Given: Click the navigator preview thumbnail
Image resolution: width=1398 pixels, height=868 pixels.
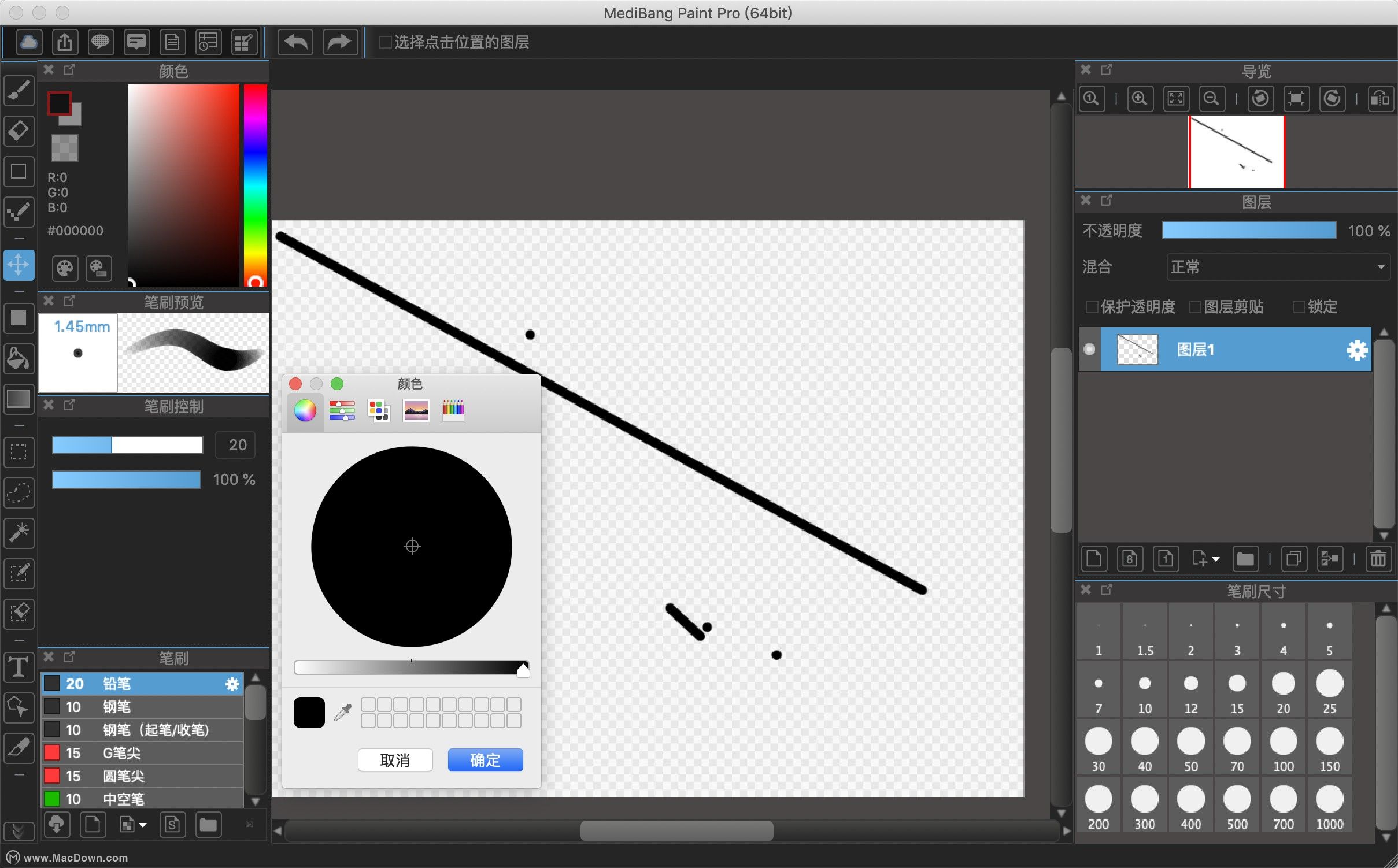Looking at the screenshot, I should click(1236, 151).
